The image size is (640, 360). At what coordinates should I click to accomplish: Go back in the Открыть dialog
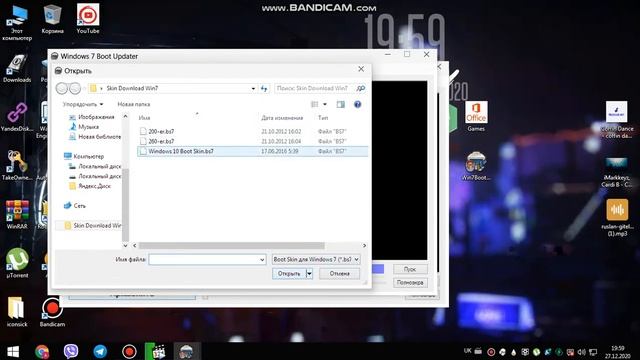[x=62, y=88]
